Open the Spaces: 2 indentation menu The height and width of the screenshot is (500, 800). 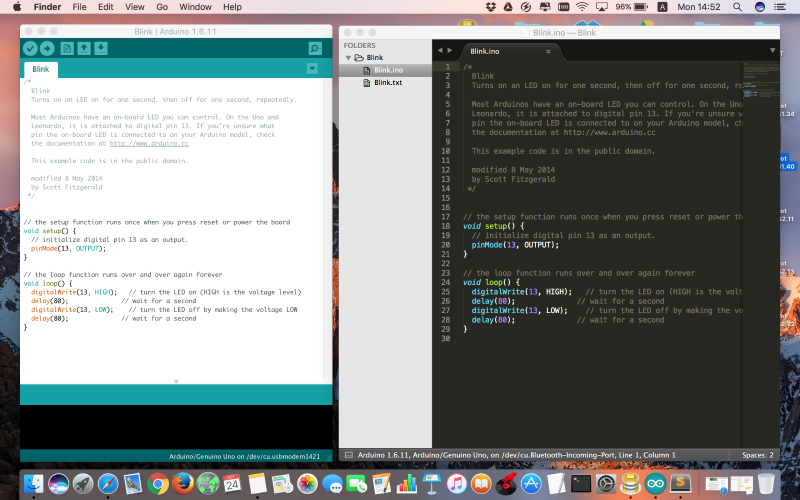758,455
